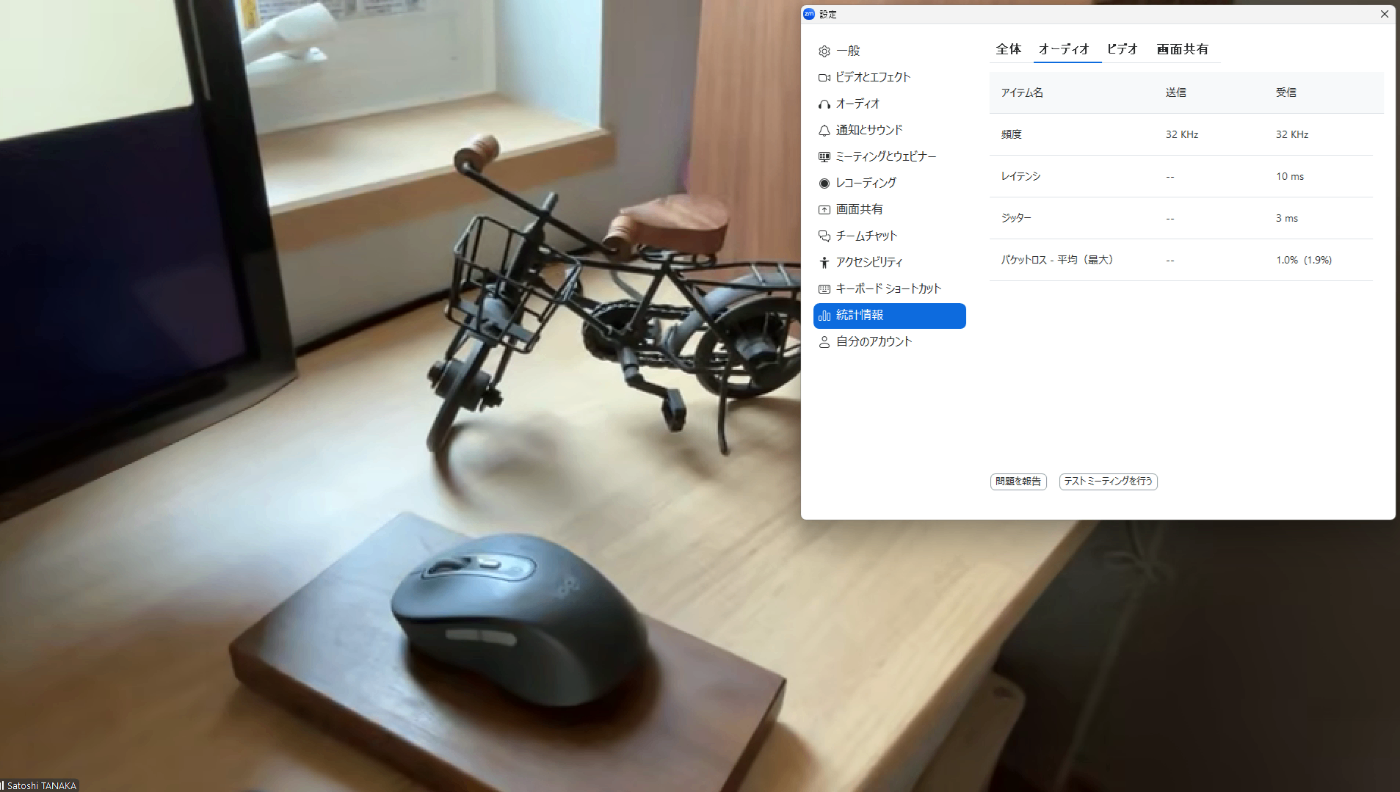Click the 送信 column header
This screenshot has width=1400, height=792.
1176,93
